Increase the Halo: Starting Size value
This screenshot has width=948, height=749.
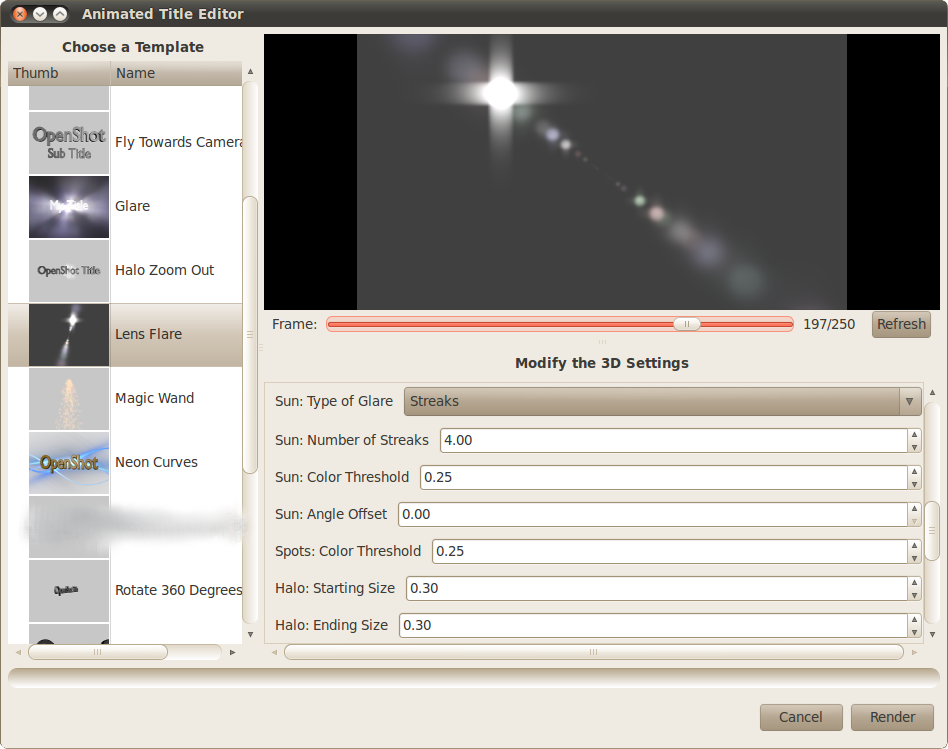[x=914, y=583]
